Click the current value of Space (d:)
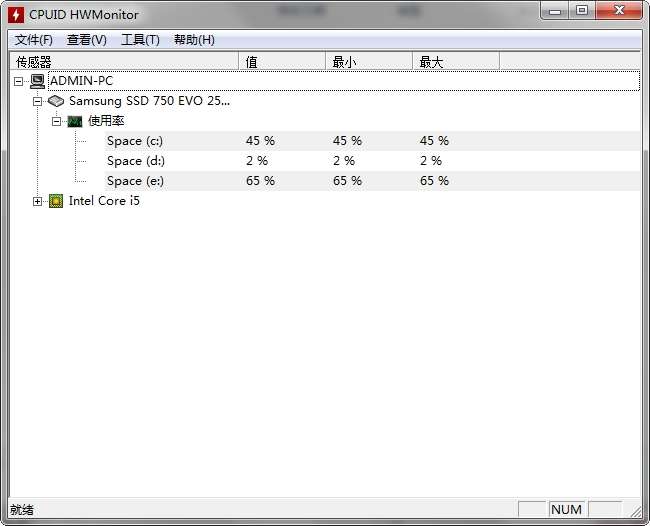Screen dimensions: 650x526 pos(257,161)
